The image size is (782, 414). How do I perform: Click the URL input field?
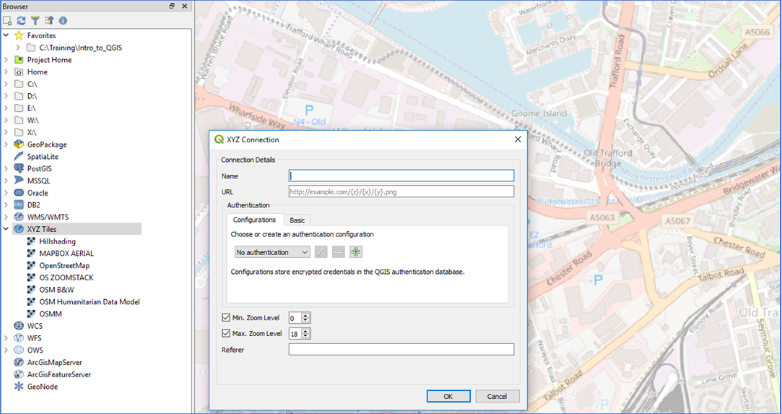(x=400, y=191)
